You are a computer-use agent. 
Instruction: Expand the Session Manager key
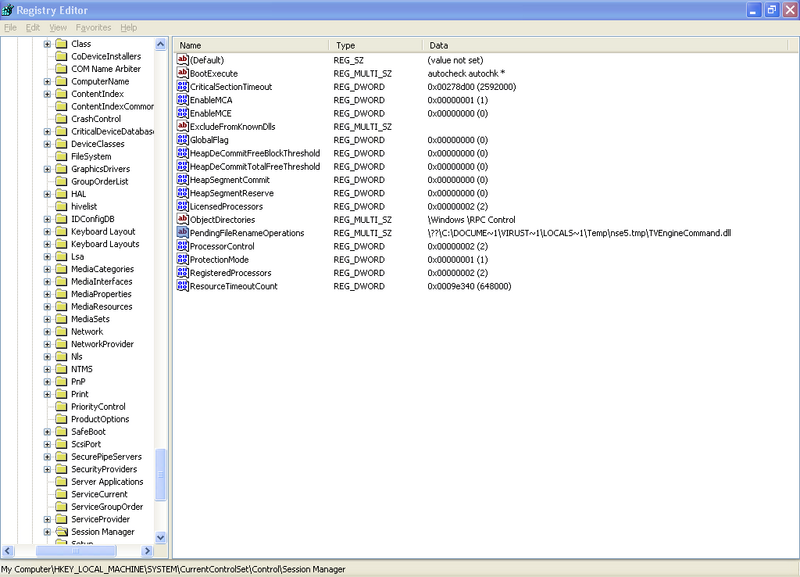47,532
